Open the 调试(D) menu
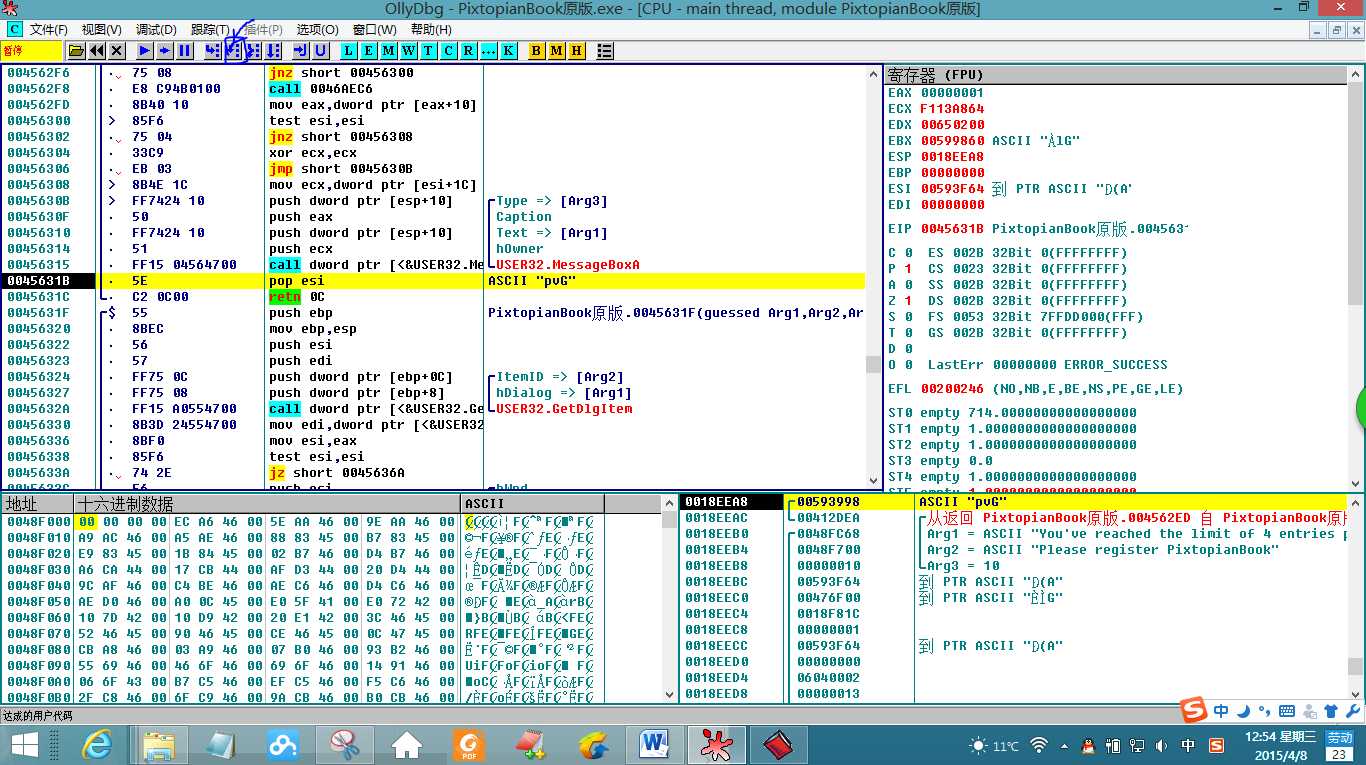Screen dimensions: 1366x765 (156, 30)
